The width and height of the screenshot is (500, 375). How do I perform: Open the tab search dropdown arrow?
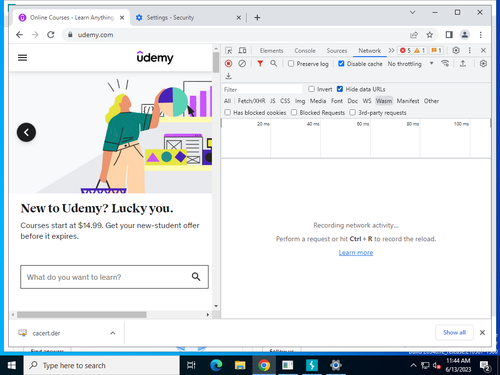coord(412,12)
